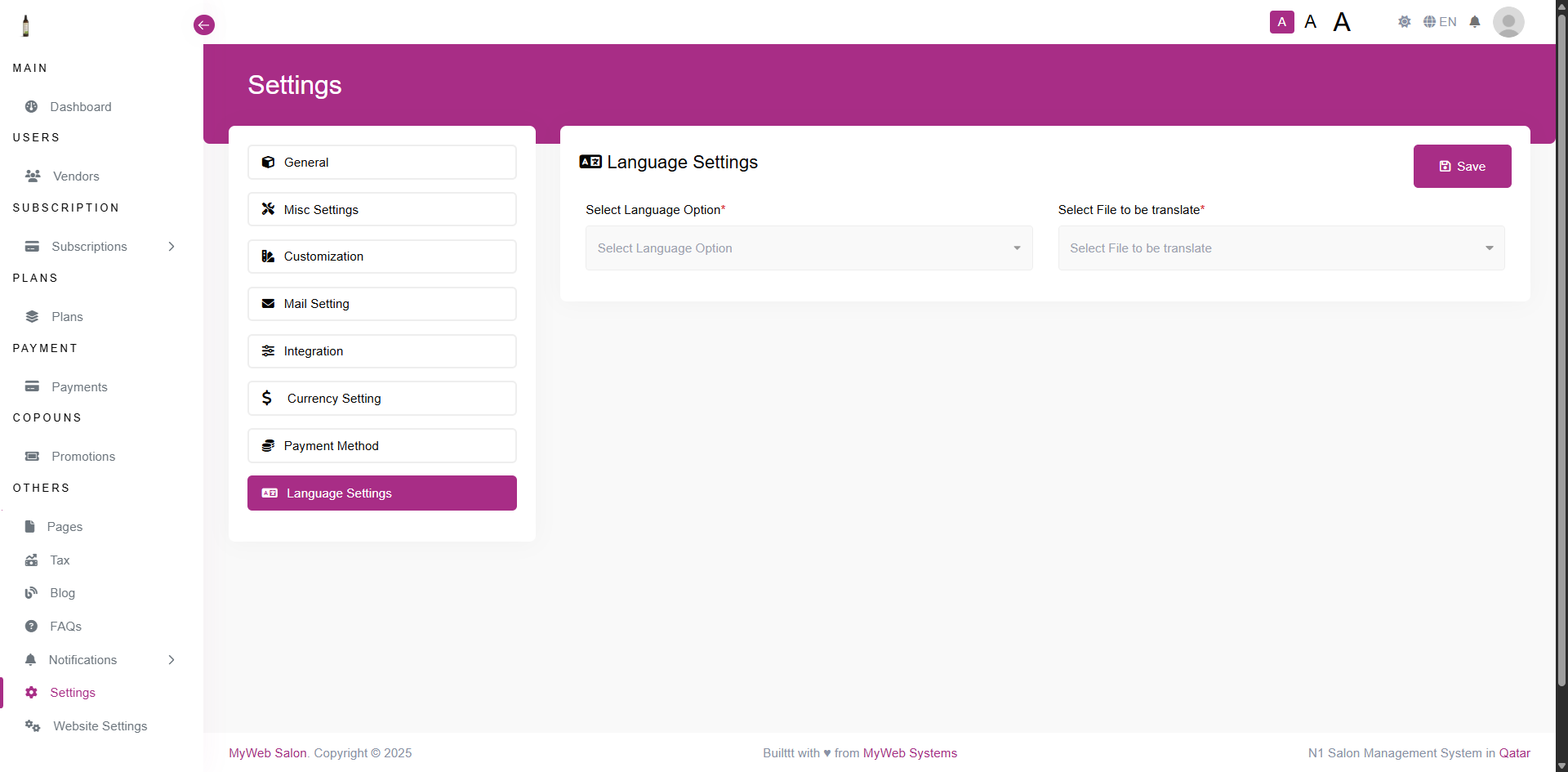Screen dimensions: 1568x772
Task: Open the notifications bell in header
Action: point(1474,22)
